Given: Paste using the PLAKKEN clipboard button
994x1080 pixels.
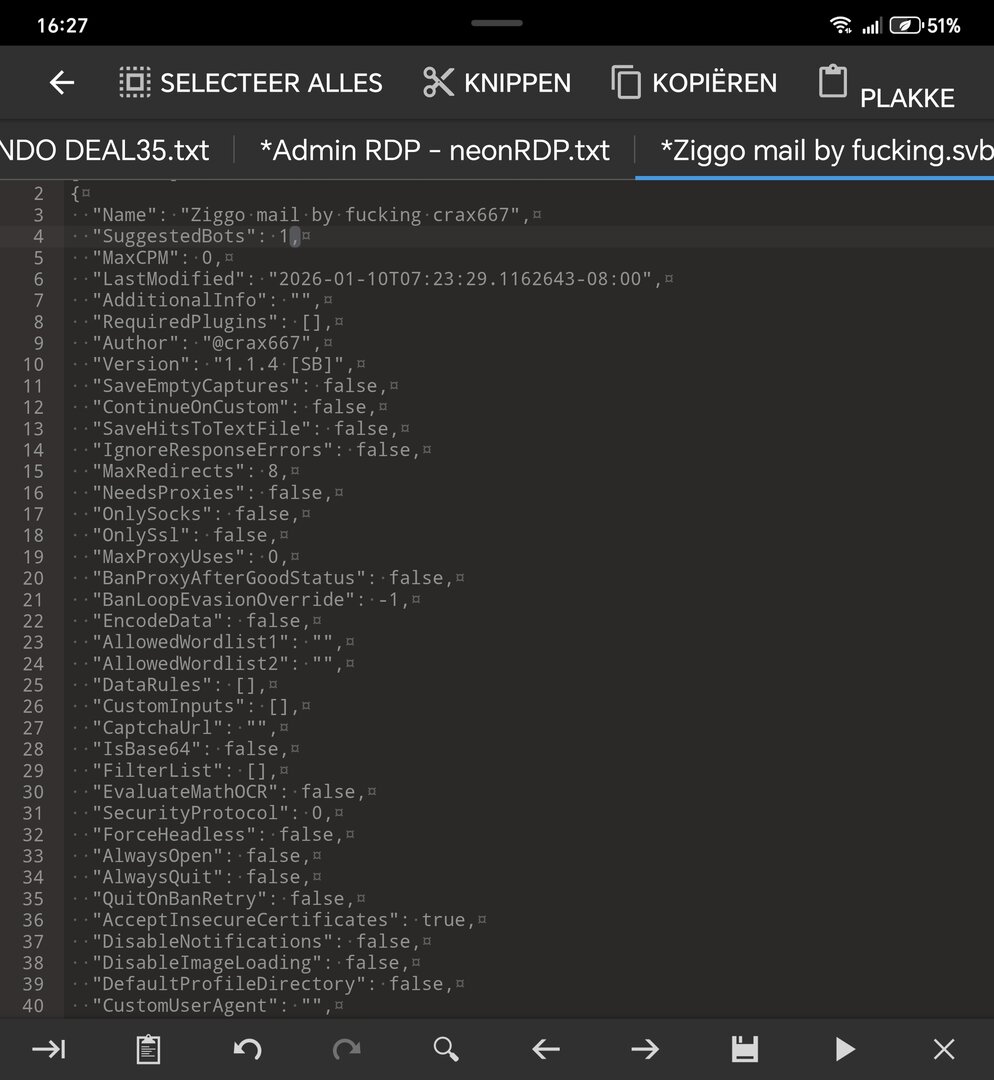Looking at the screenshot, I should [x=886, y=86].
